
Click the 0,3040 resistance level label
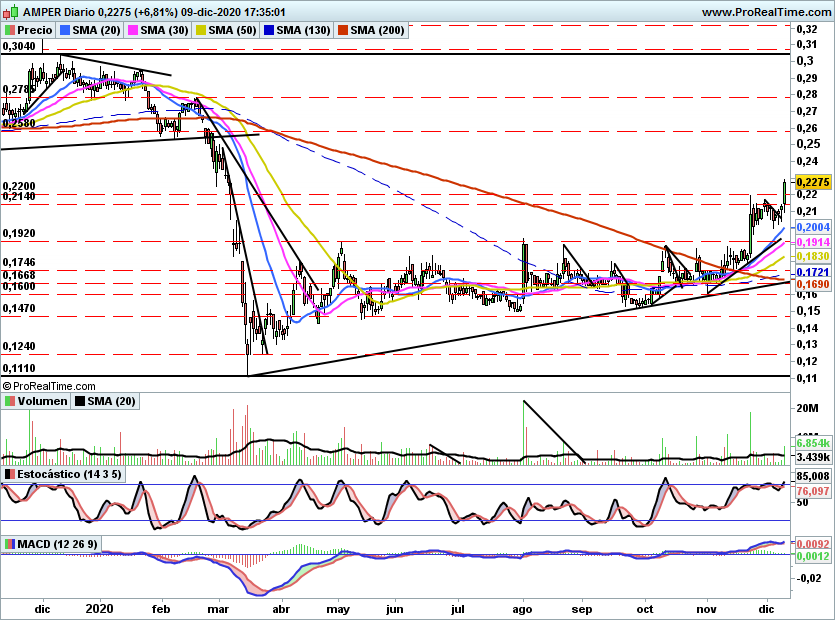point(19,46)
